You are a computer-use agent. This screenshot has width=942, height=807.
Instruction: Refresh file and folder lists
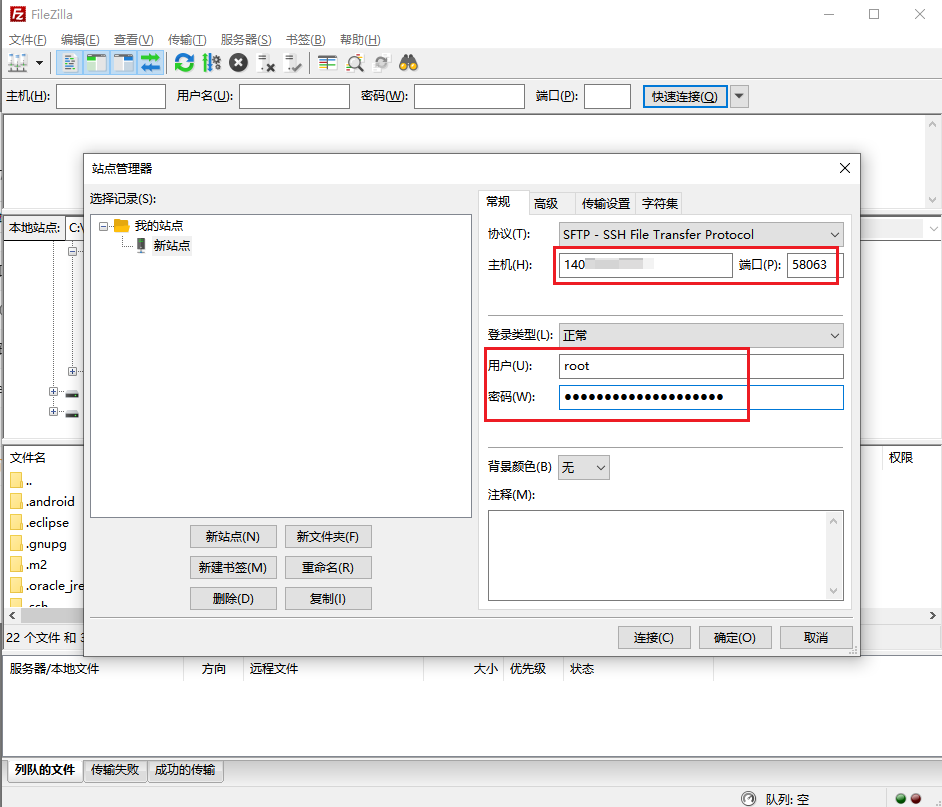[x=184, y=62]
